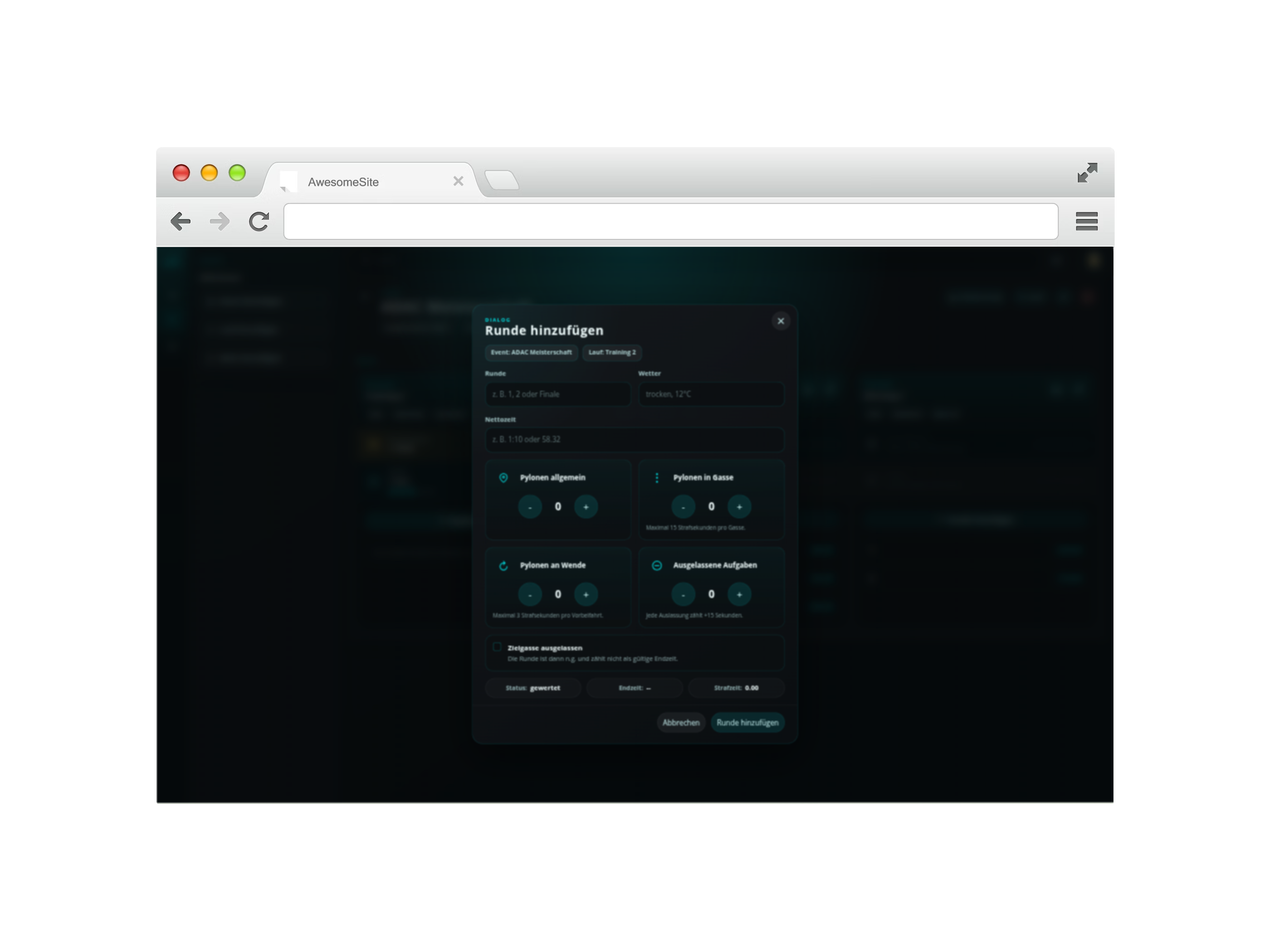1270x952 pixels.
Task: Increase Pylonen in Gasse count
Action: 739,507
